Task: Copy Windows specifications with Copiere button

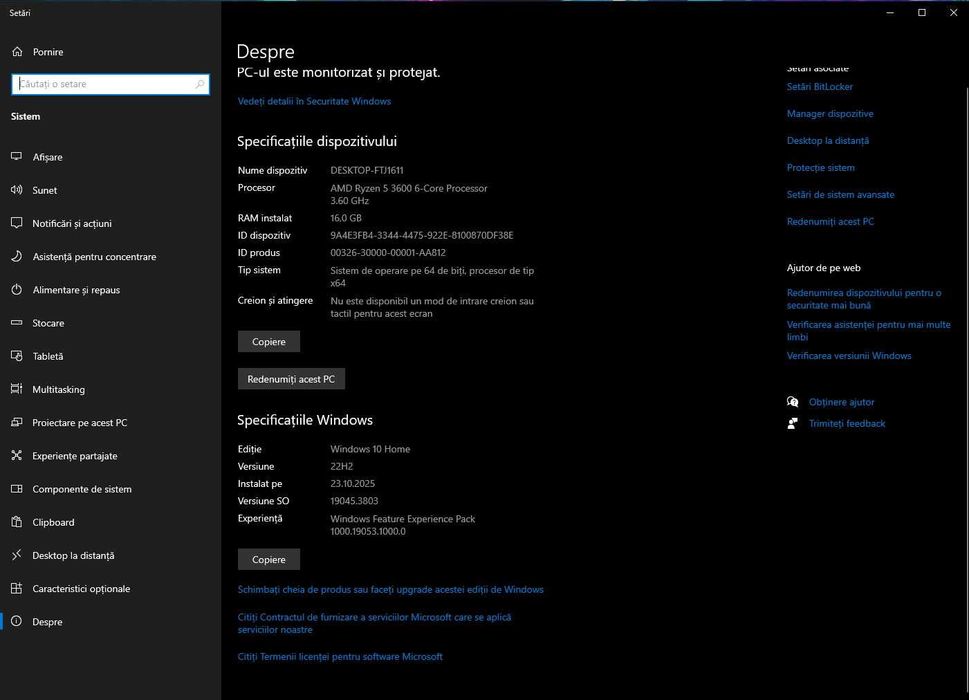Action: click(269, 559)
